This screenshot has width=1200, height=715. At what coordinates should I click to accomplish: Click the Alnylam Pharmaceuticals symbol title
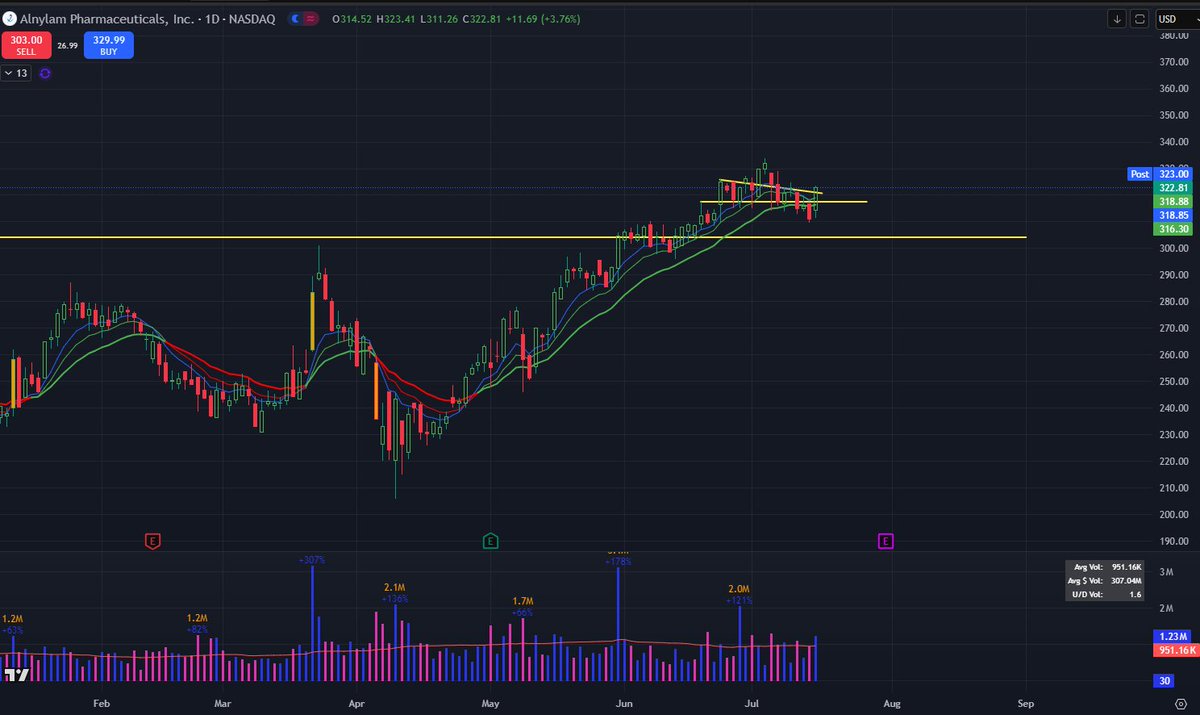coord(148,18)
